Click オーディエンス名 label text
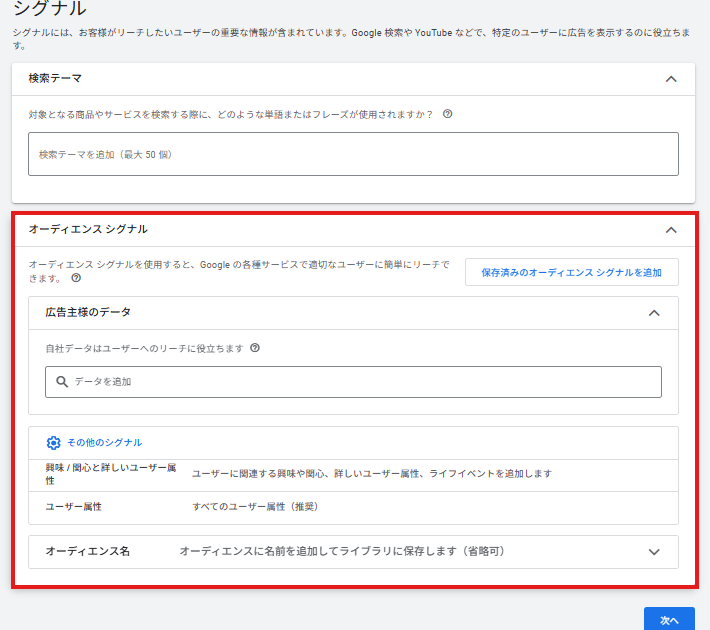 pos(88,551)
